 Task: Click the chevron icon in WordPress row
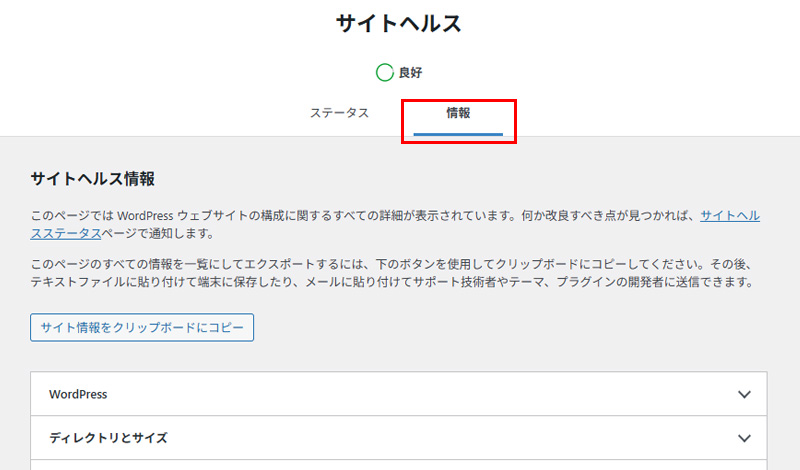[743, 394]
